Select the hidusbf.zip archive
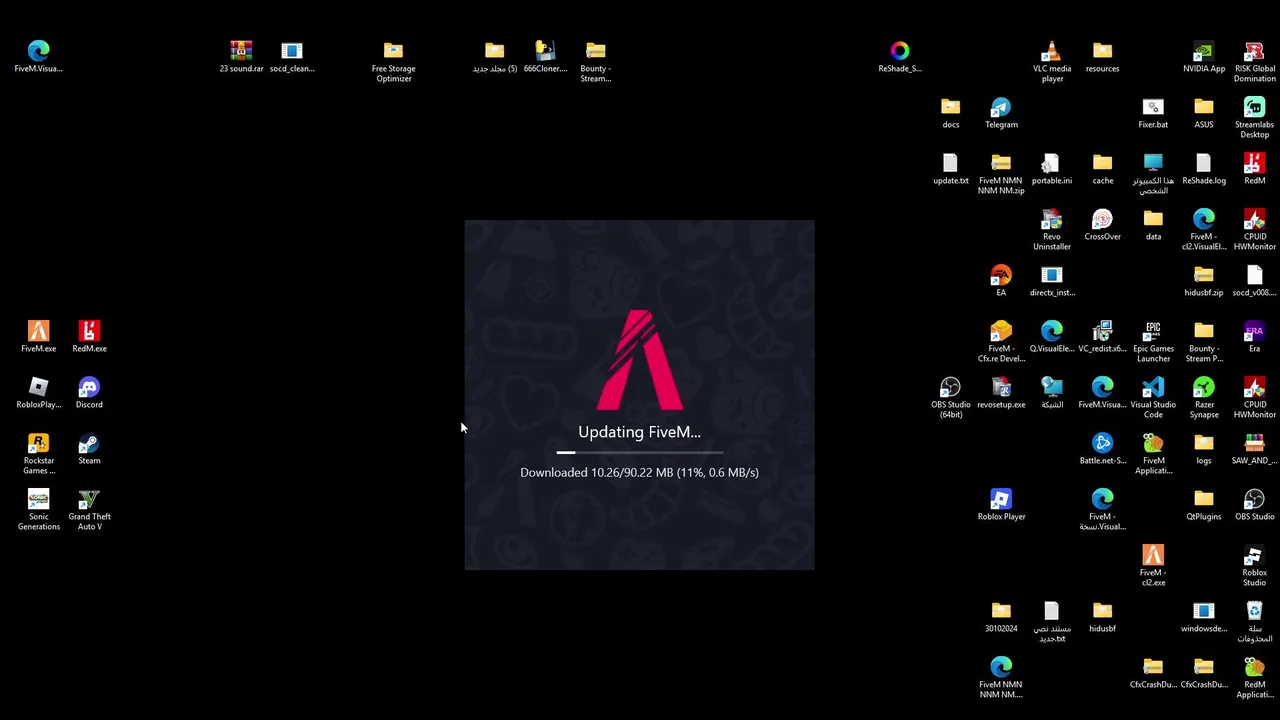 (x=1204, y=281)
